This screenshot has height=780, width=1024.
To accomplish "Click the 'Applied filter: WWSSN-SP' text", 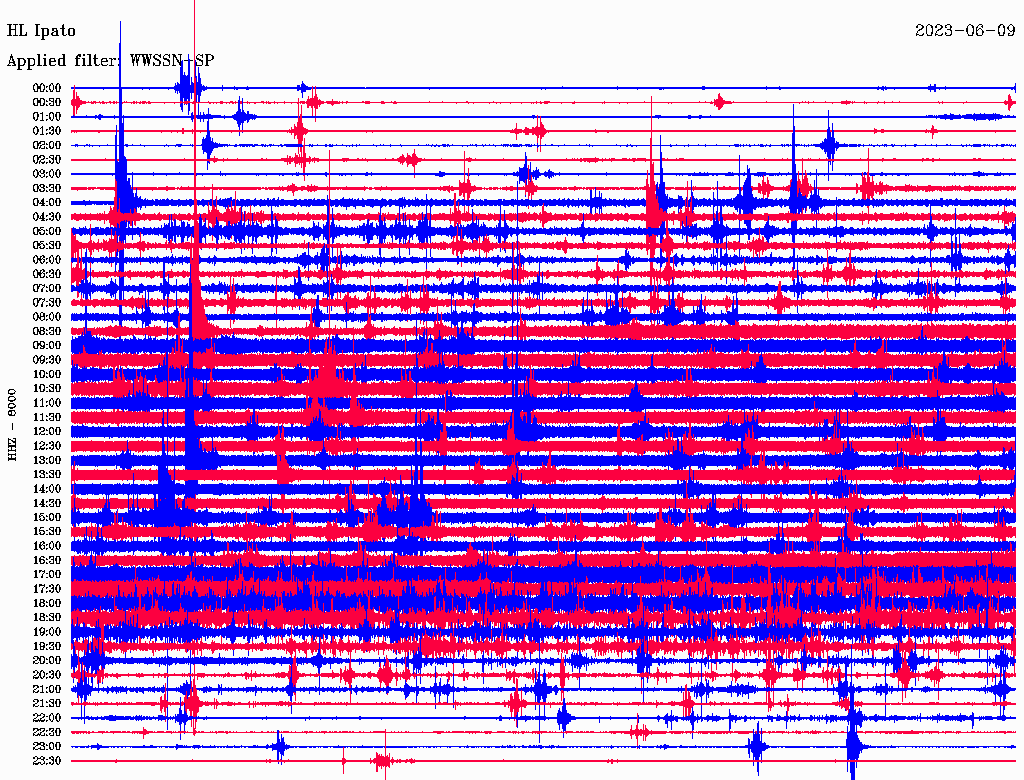I will 110,61.
